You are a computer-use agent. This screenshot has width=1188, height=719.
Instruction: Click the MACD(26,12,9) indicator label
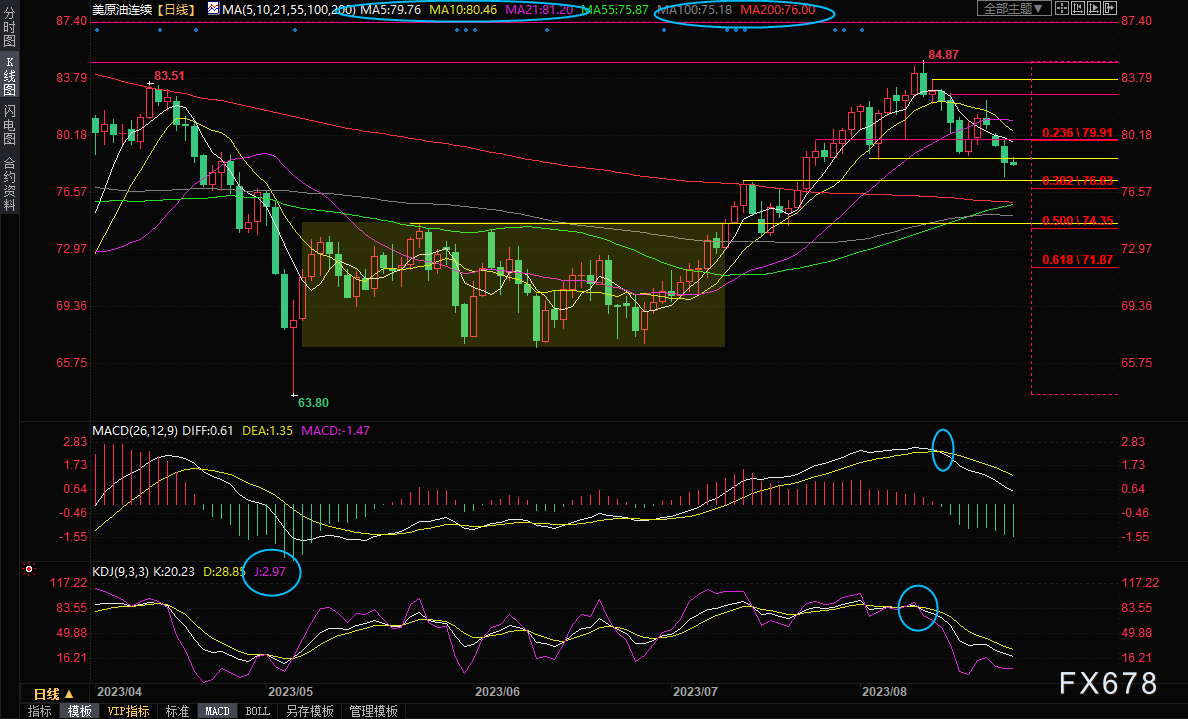(135, 430)
